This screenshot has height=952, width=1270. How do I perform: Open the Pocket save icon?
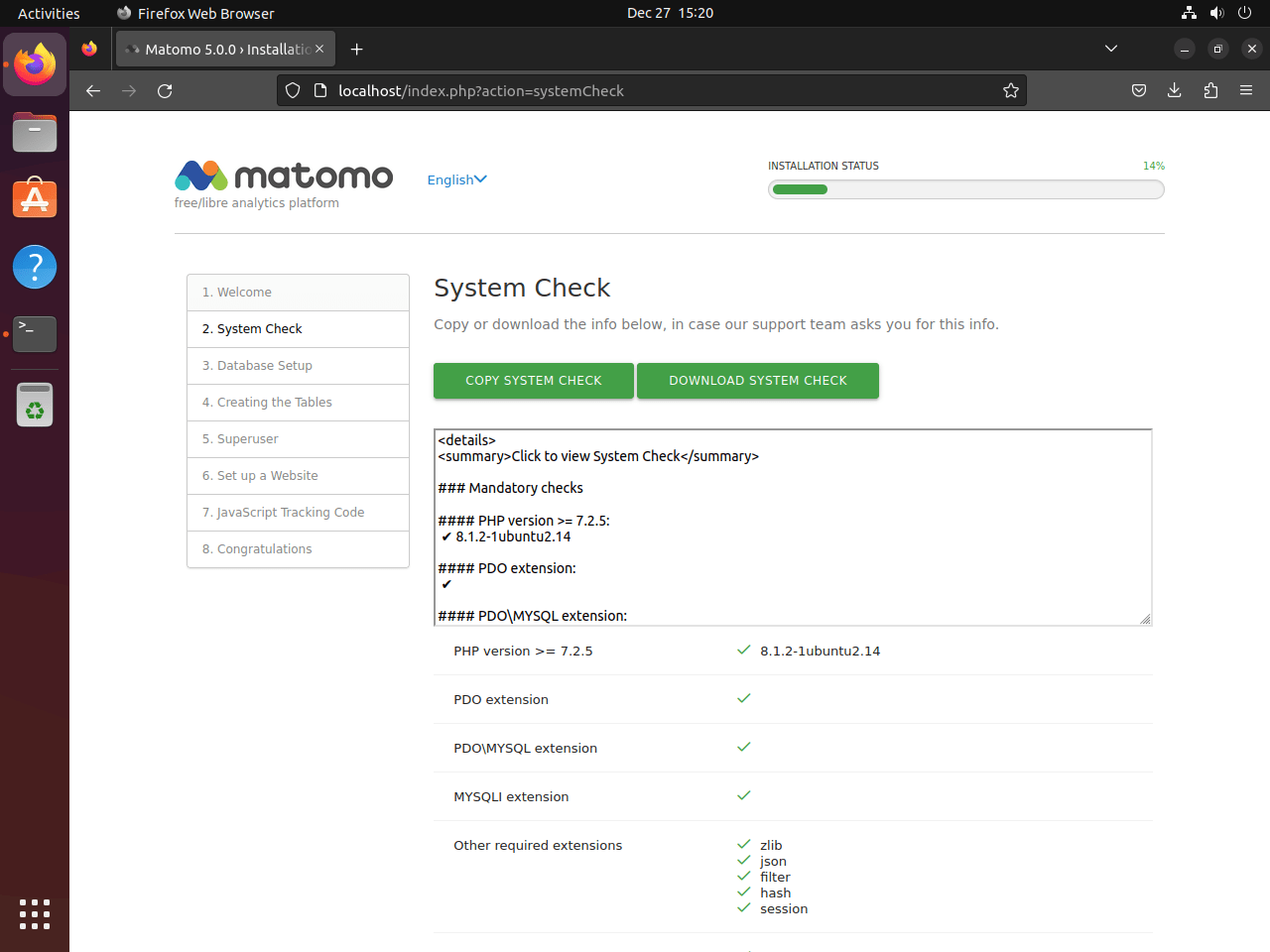(1139, 90)
